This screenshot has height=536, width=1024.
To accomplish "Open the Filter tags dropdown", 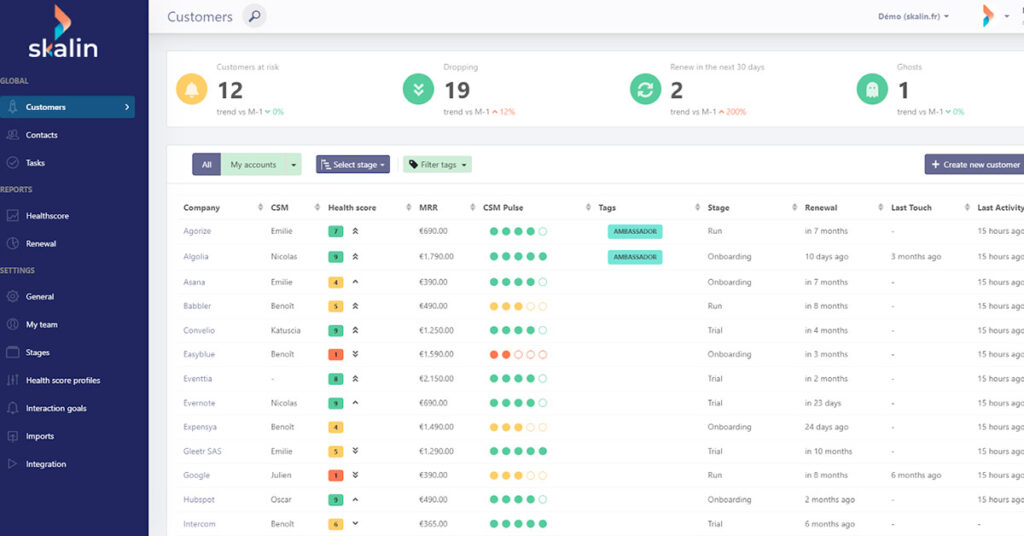I will point(437,165).
